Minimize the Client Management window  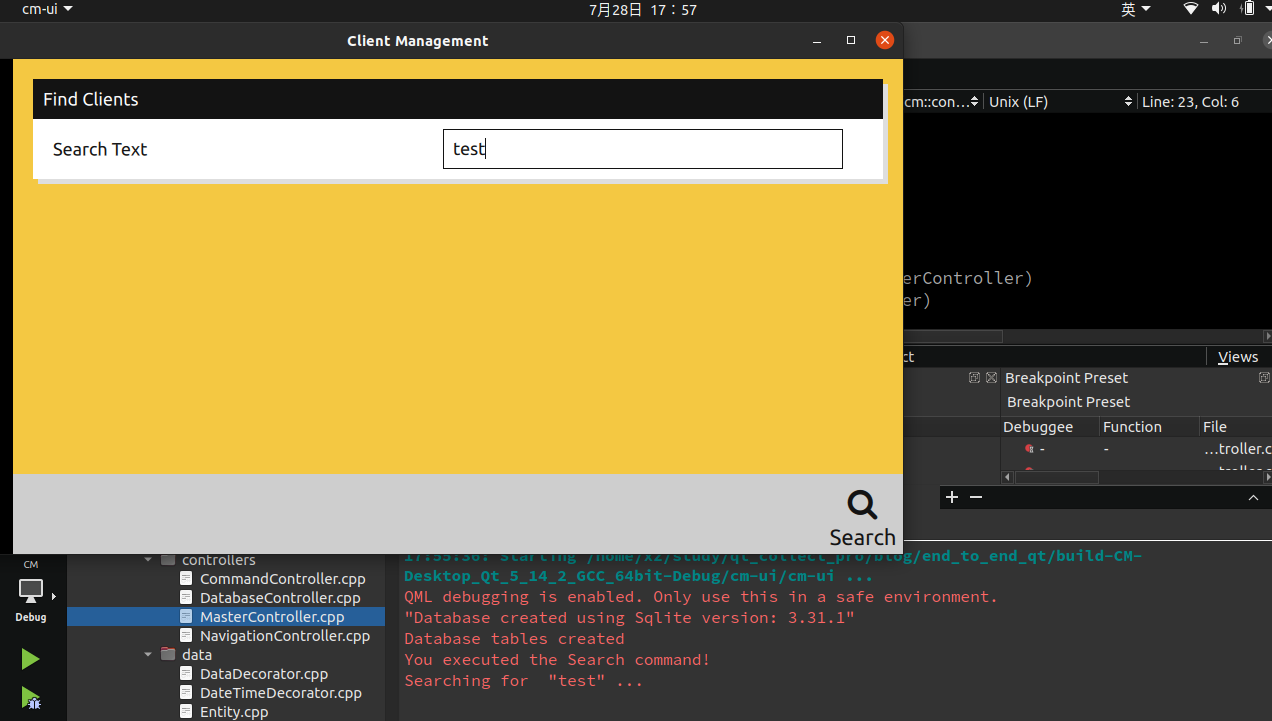817,41
